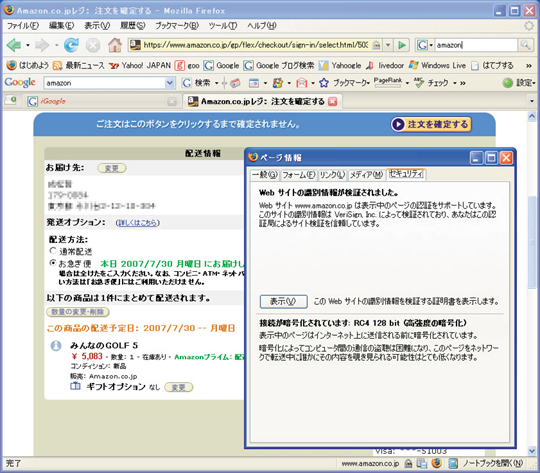The width and height of the screenshot is (540, 473).
Task: Open the list-all-tabs dropdown arrow
Action: 532,101
